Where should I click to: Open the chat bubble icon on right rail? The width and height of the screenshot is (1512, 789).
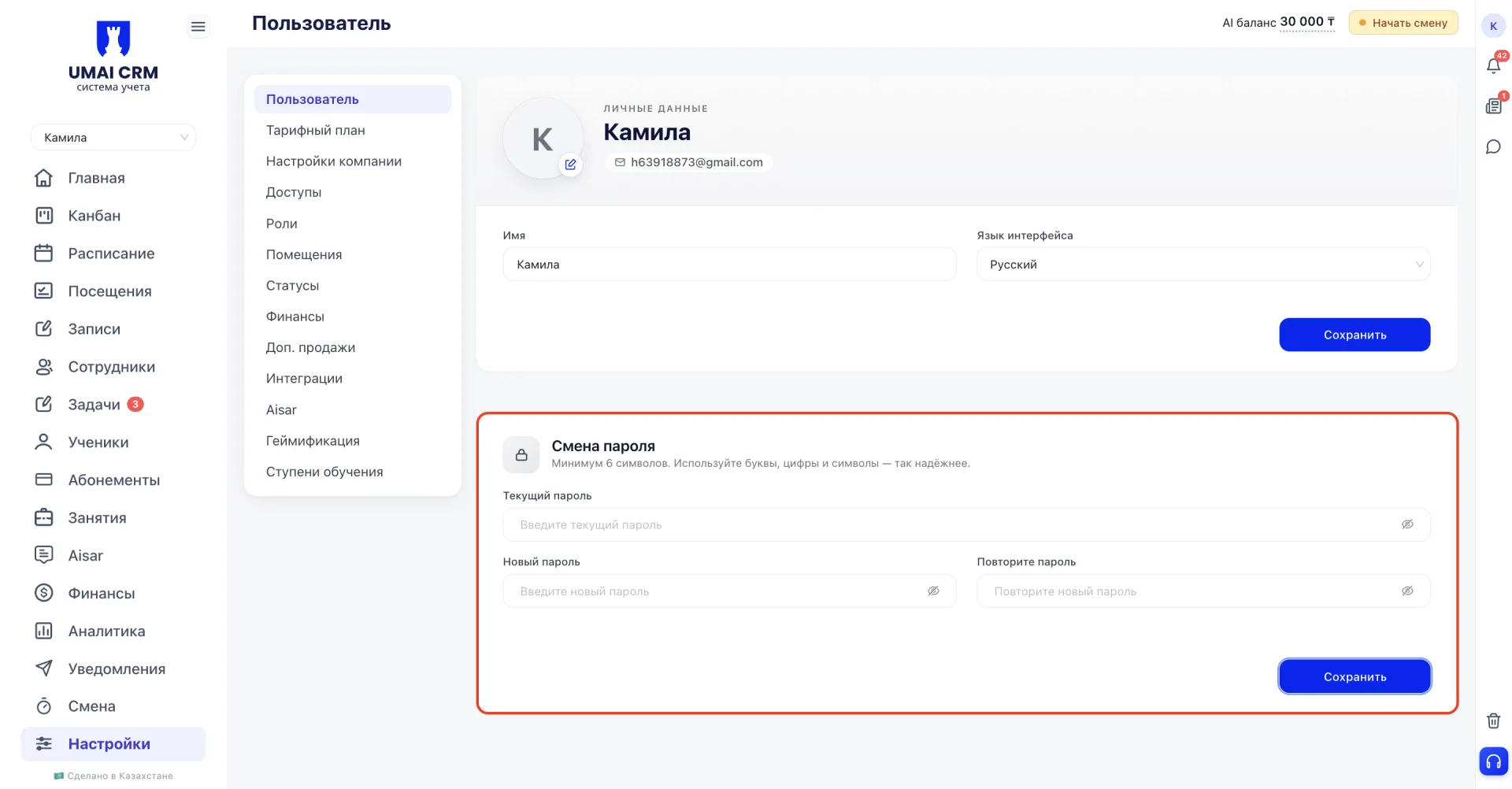click(1494, 147)
